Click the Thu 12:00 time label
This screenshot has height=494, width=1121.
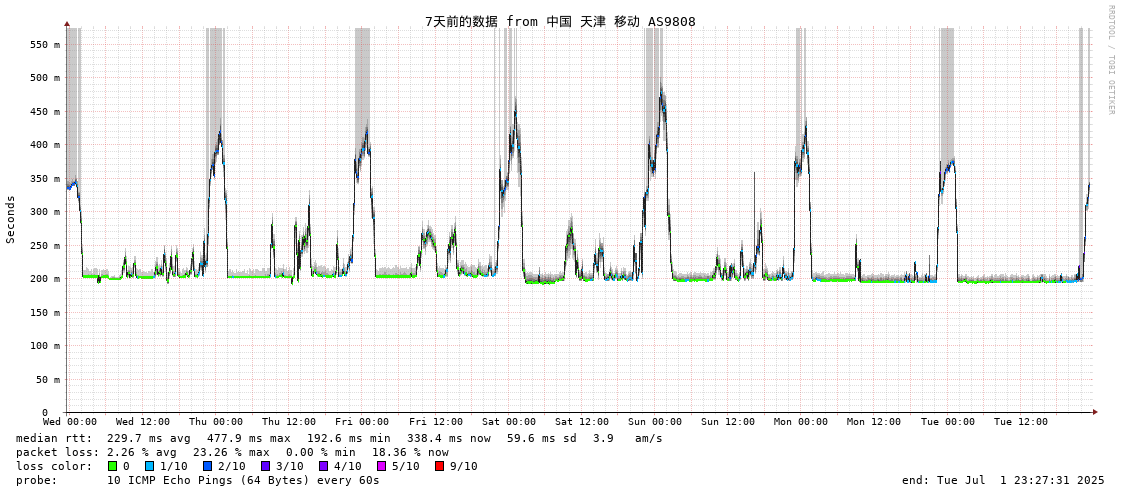click(289, 422)
